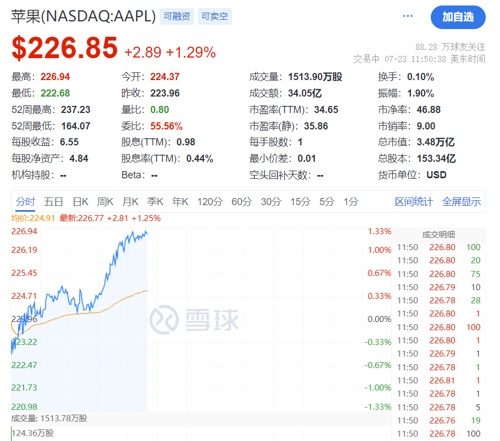Viewport: 500px width, 441px height.
Task: Open 区间统计 range statistics link
Action: tap(414, 202)
